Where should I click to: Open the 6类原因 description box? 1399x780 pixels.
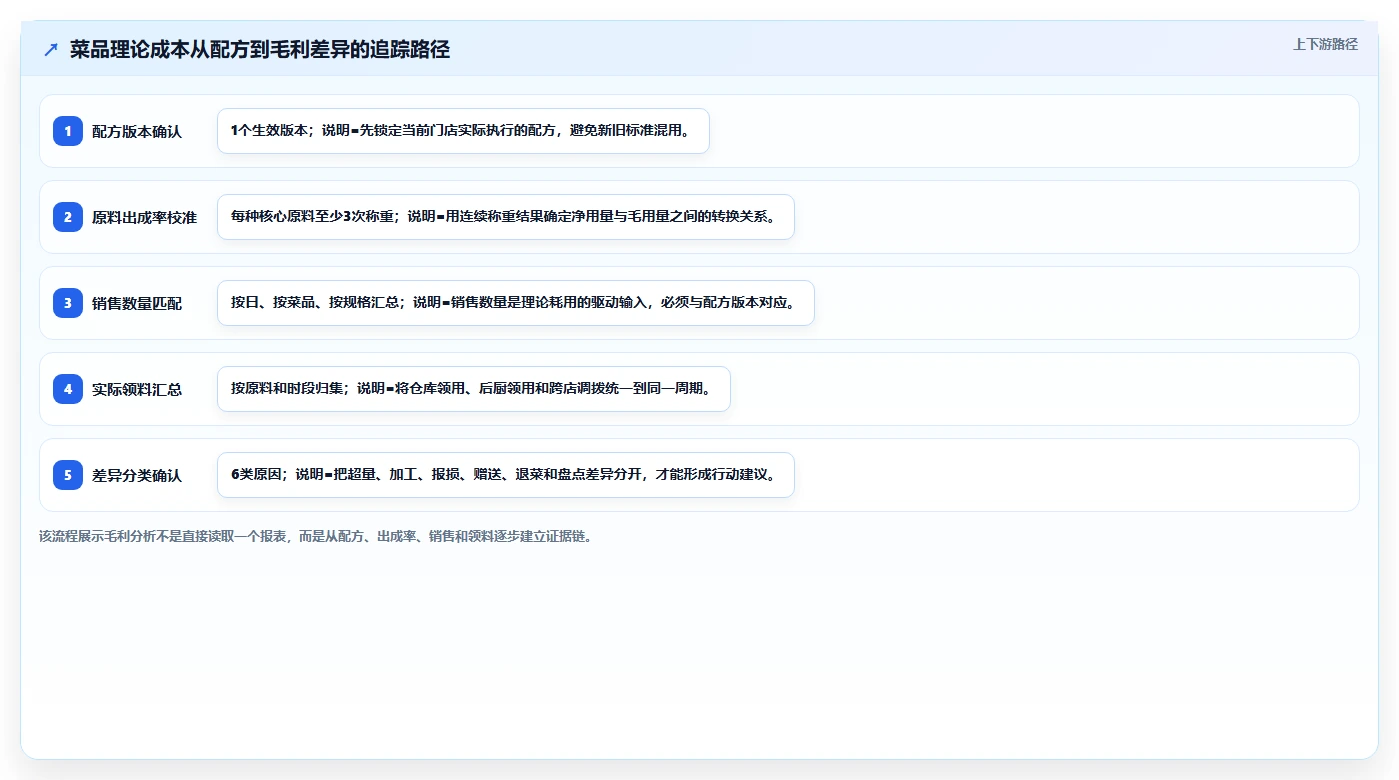coord(506,475)
